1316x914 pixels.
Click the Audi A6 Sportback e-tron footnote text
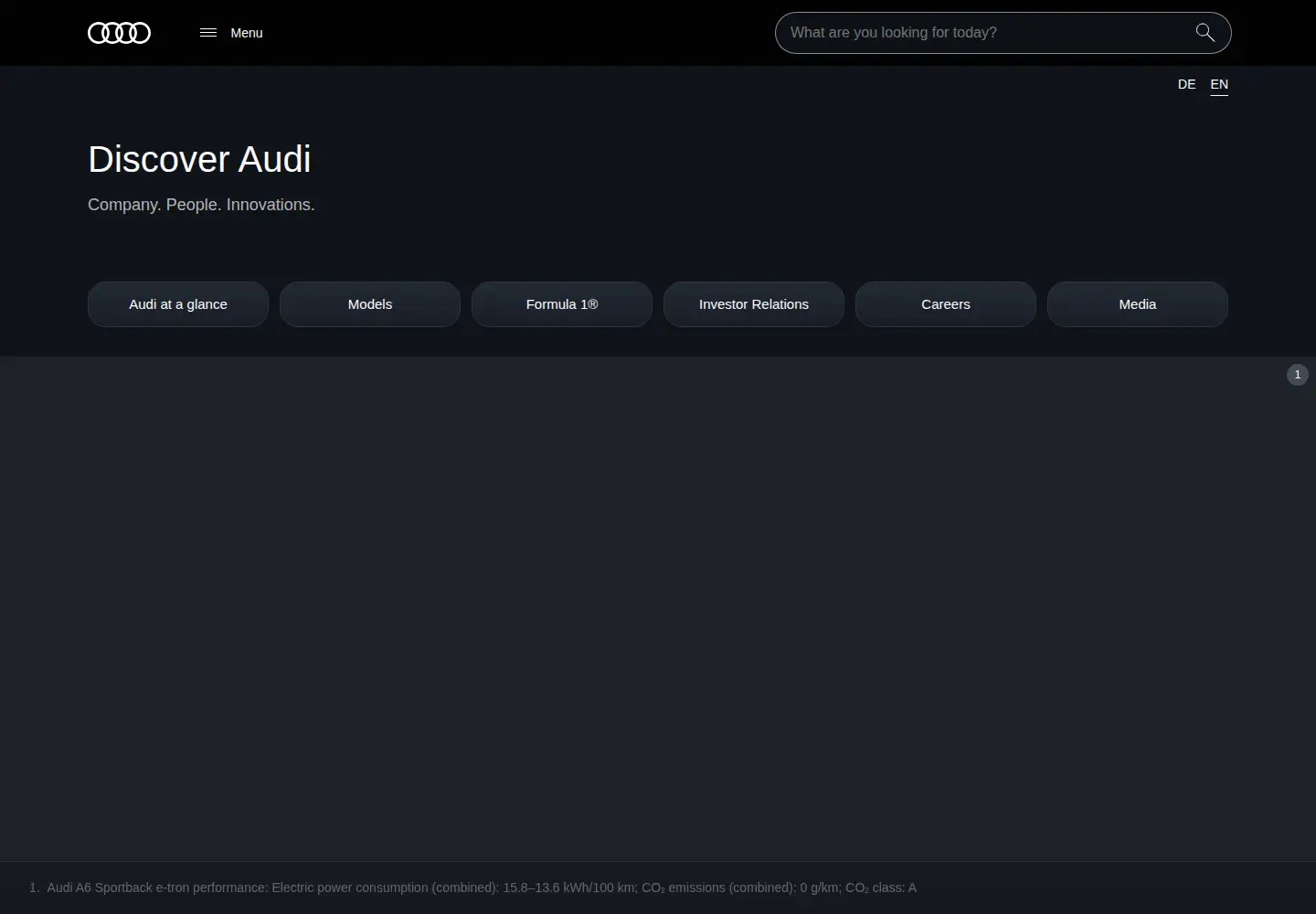(482, 887)
